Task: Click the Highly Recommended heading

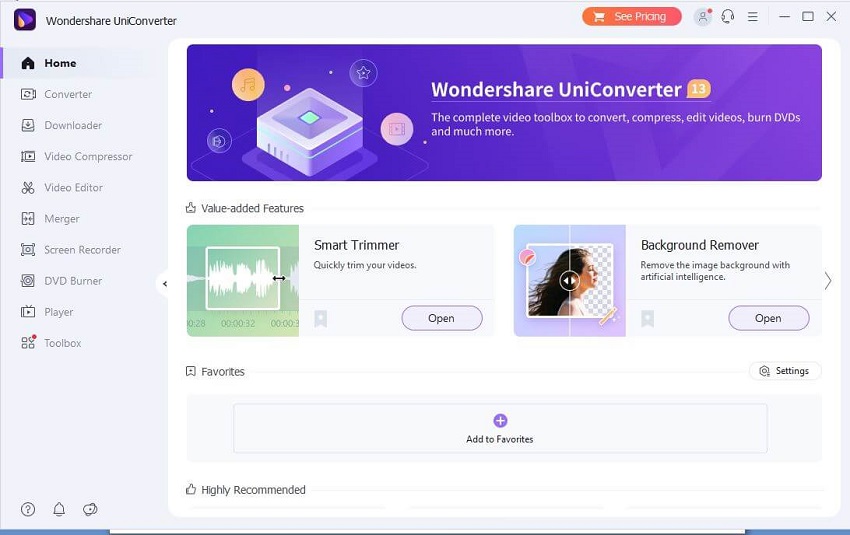Action: click(x=253, y=490)
